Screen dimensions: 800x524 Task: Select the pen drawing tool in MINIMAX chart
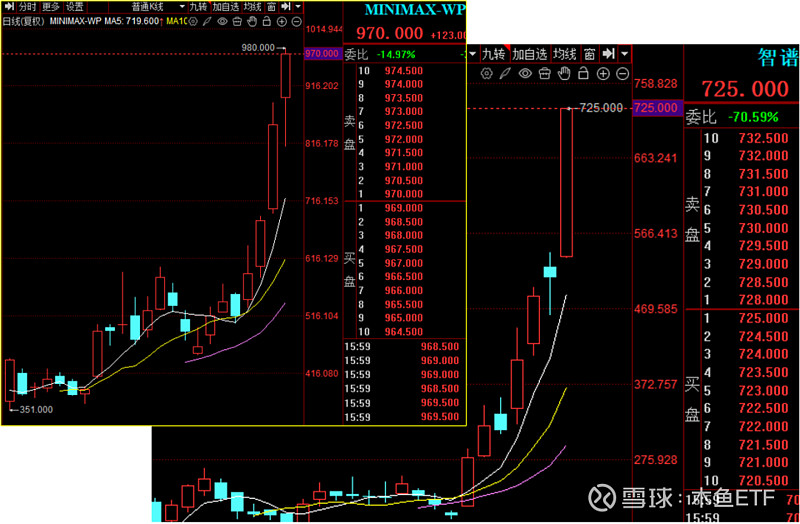click(x=207, y=21)
